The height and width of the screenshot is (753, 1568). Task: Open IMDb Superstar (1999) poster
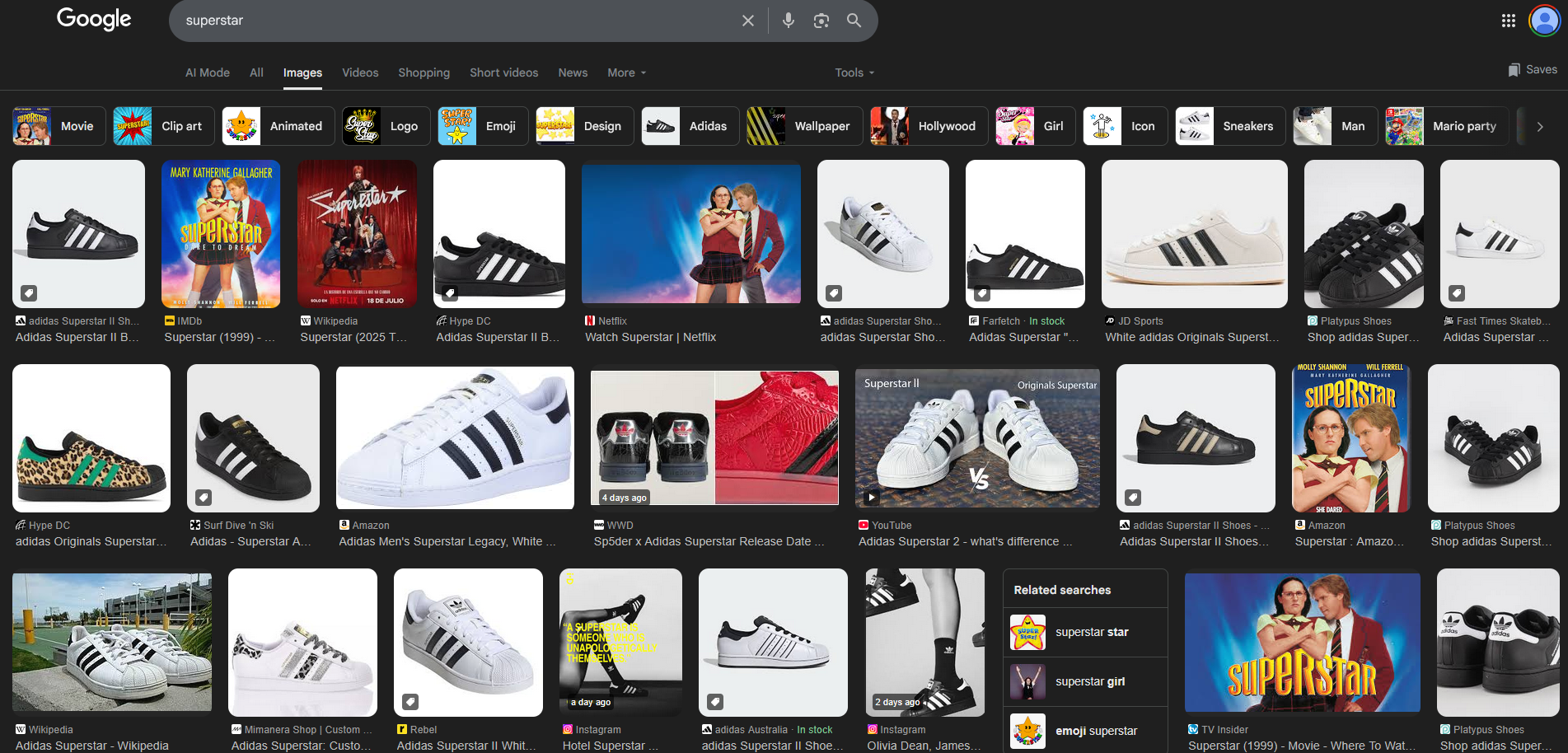click(x=221, y=234)
